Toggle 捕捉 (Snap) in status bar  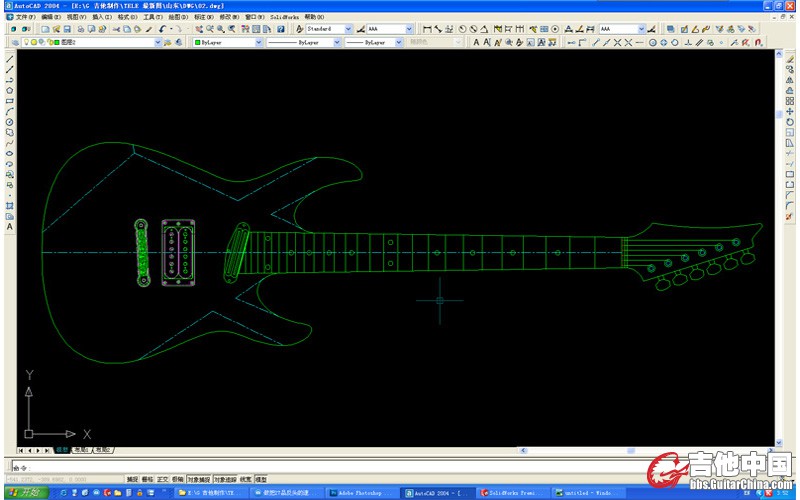pos(132,479)
